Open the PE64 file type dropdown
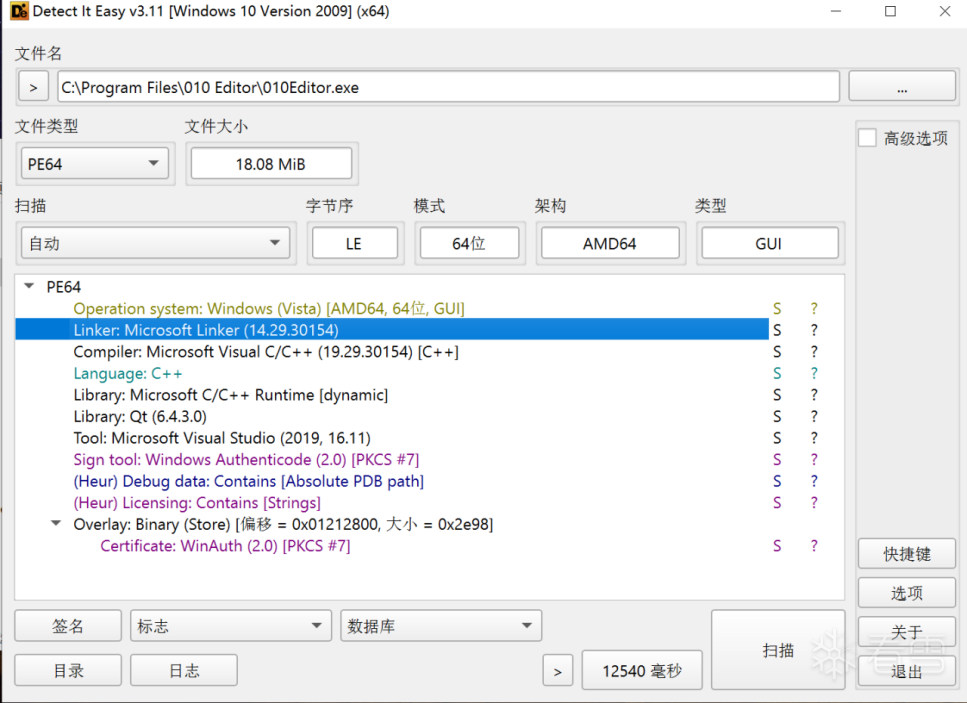 tap(94, 163)
